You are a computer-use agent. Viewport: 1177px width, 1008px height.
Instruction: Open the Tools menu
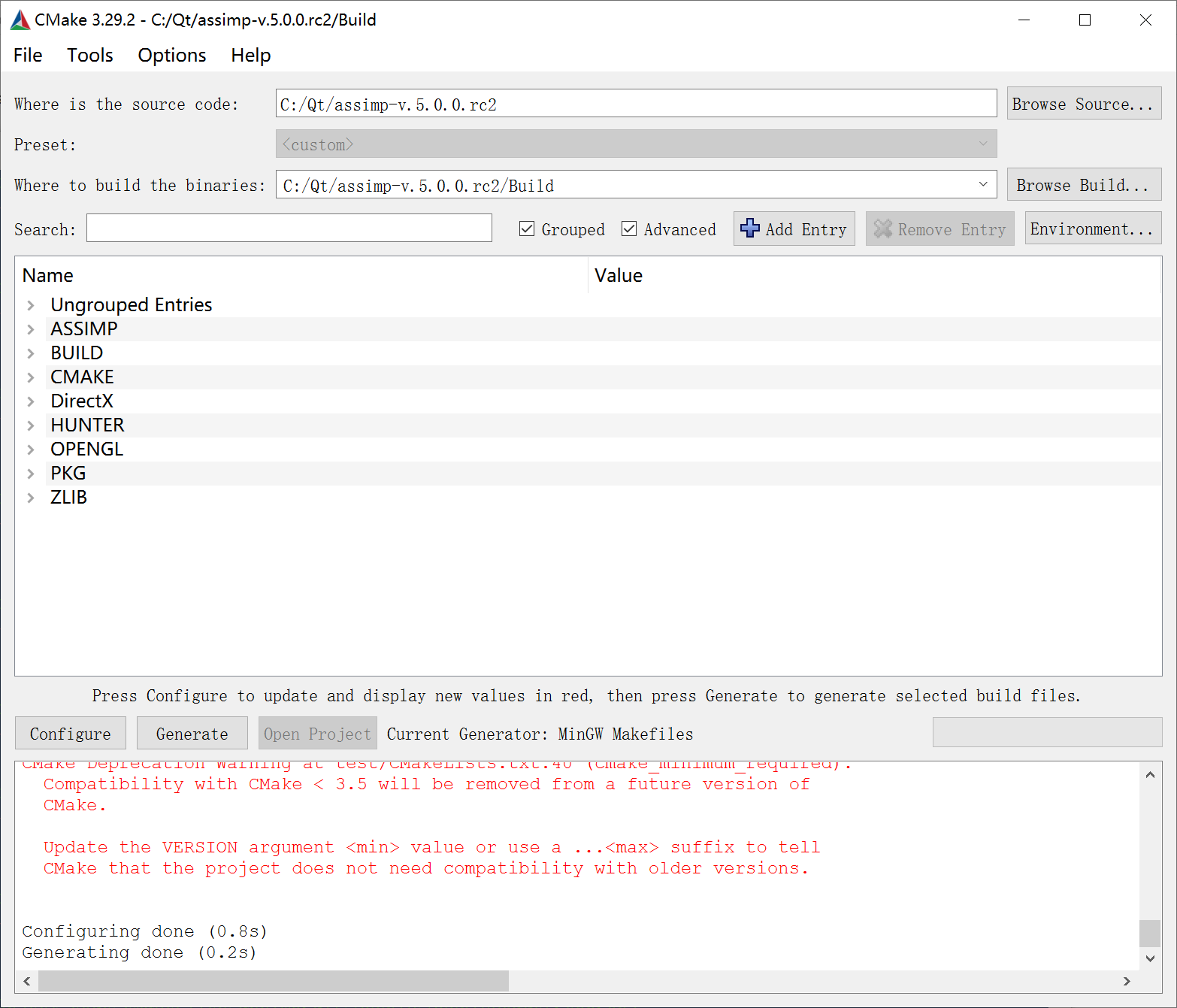[90, 55]
